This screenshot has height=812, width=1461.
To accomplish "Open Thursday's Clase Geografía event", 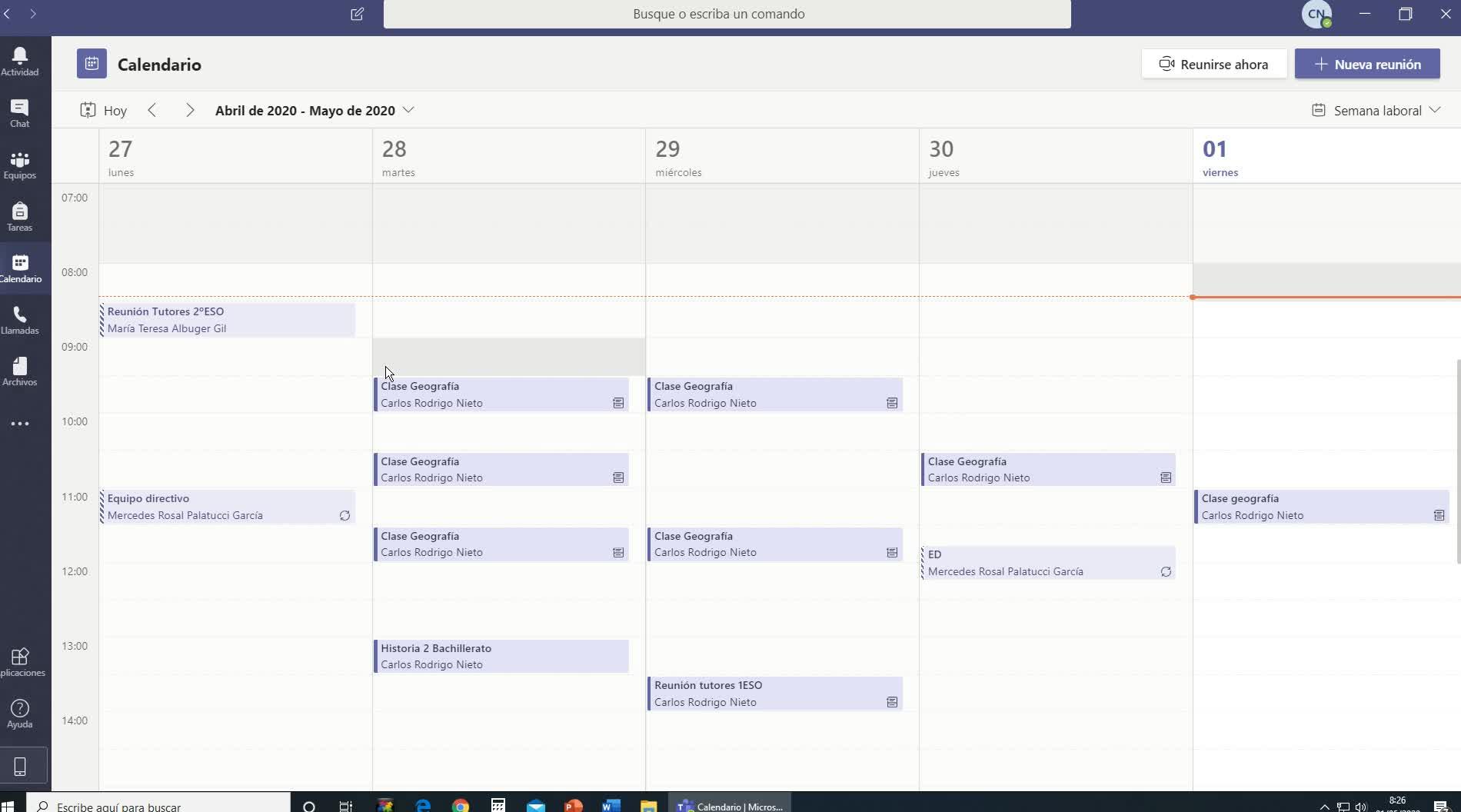I will (1048, 469).
